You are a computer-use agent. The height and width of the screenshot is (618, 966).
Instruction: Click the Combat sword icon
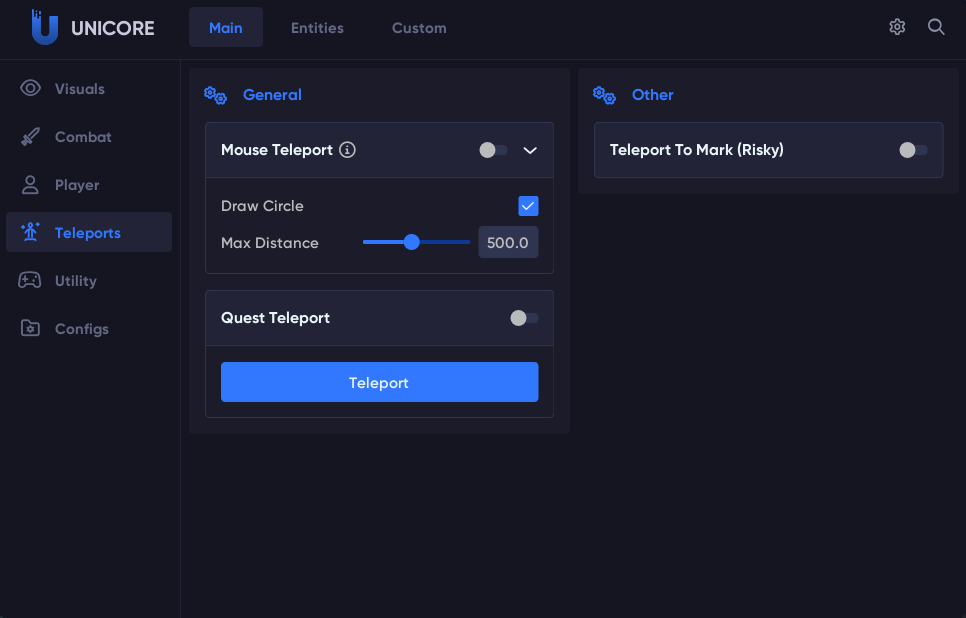point(30,137)
